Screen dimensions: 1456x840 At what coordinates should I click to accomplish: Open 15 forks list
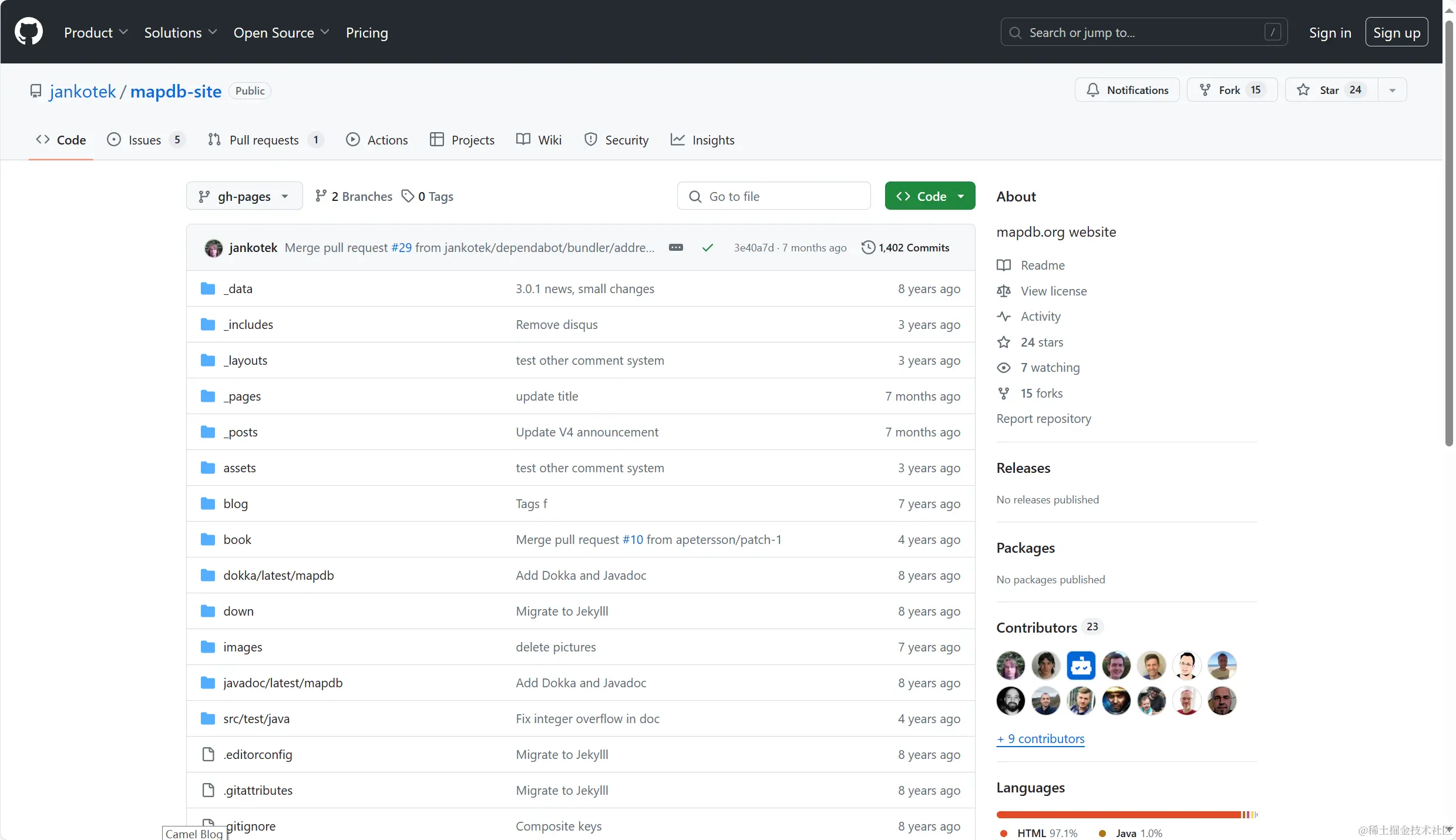[1030, 393]
